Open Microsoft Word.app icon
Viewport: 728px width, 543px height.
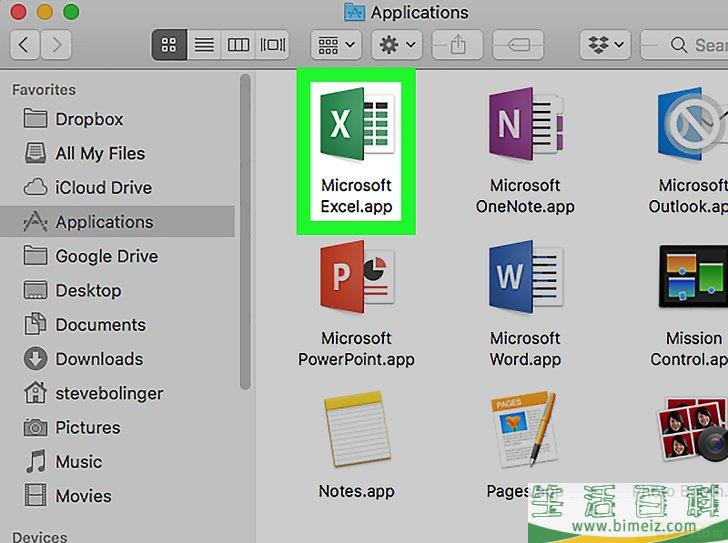coord(526,277)
